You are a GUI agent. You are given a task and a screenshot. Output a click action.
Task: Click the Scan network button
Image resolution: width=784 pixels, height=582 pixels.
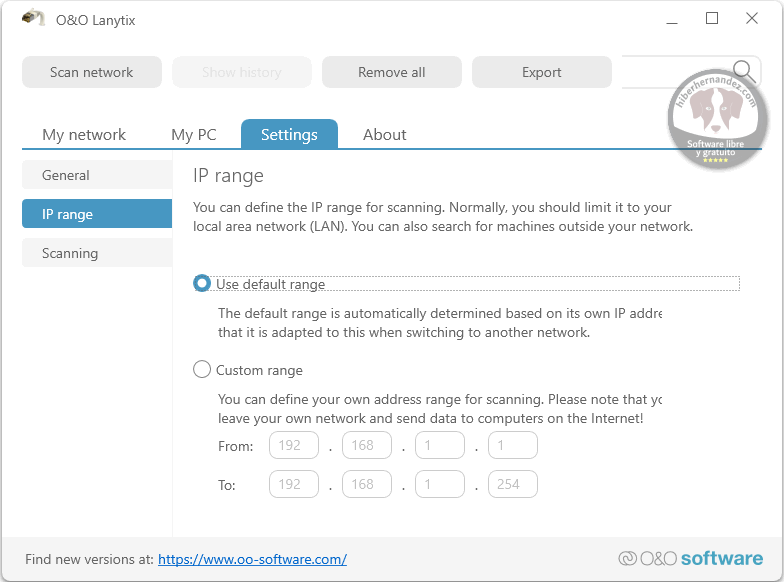pyautogui.click(x=92, y=72)
